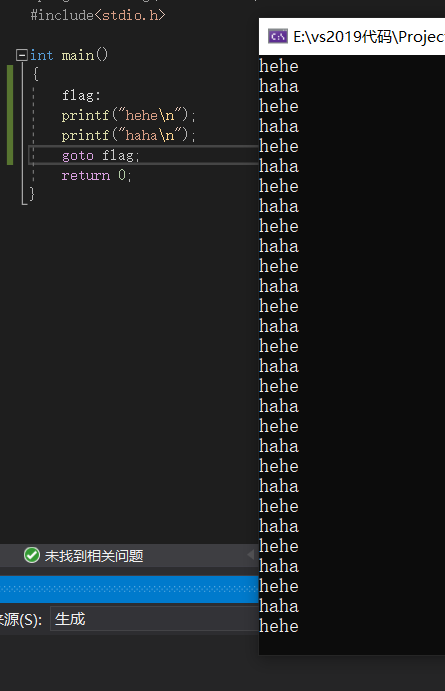Click the printf hehe code line

(x=128, y=115)
